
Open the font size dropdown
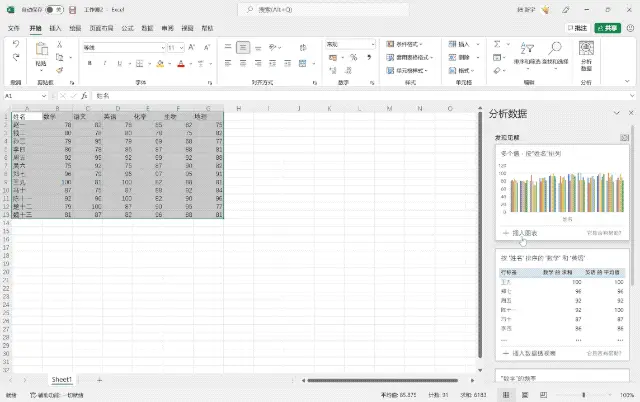click(x=181, y=48)
